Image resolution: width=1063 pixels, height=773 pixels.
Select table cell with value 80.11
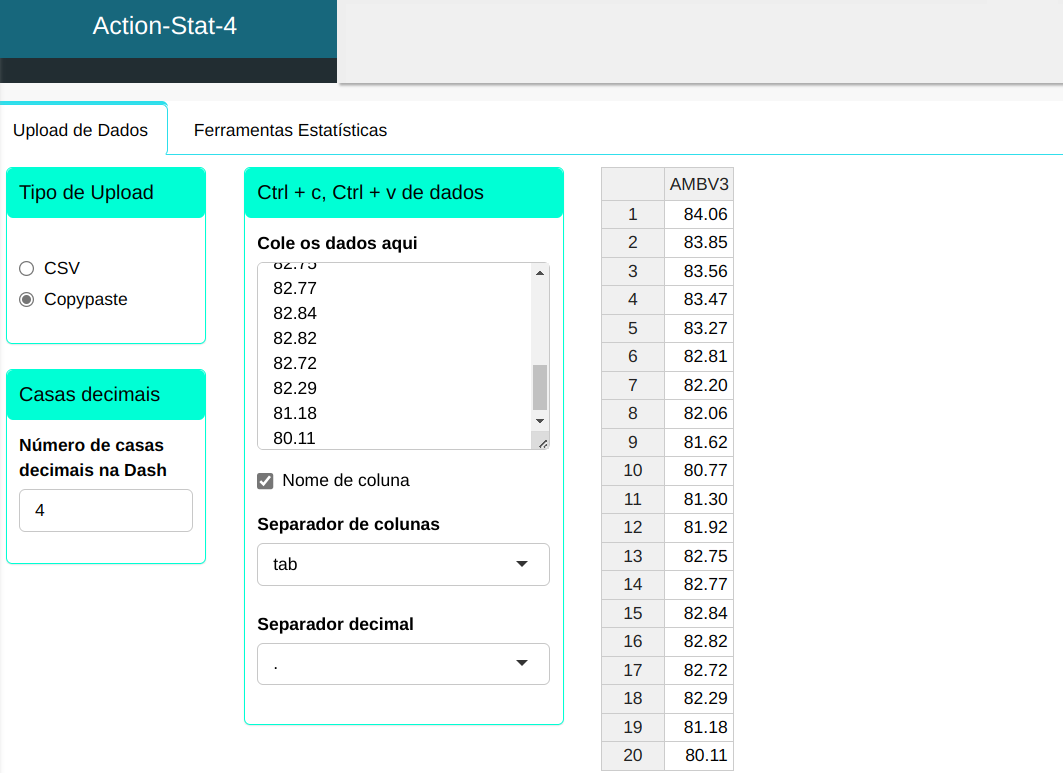pyautogui.click(x=699, y=755)
